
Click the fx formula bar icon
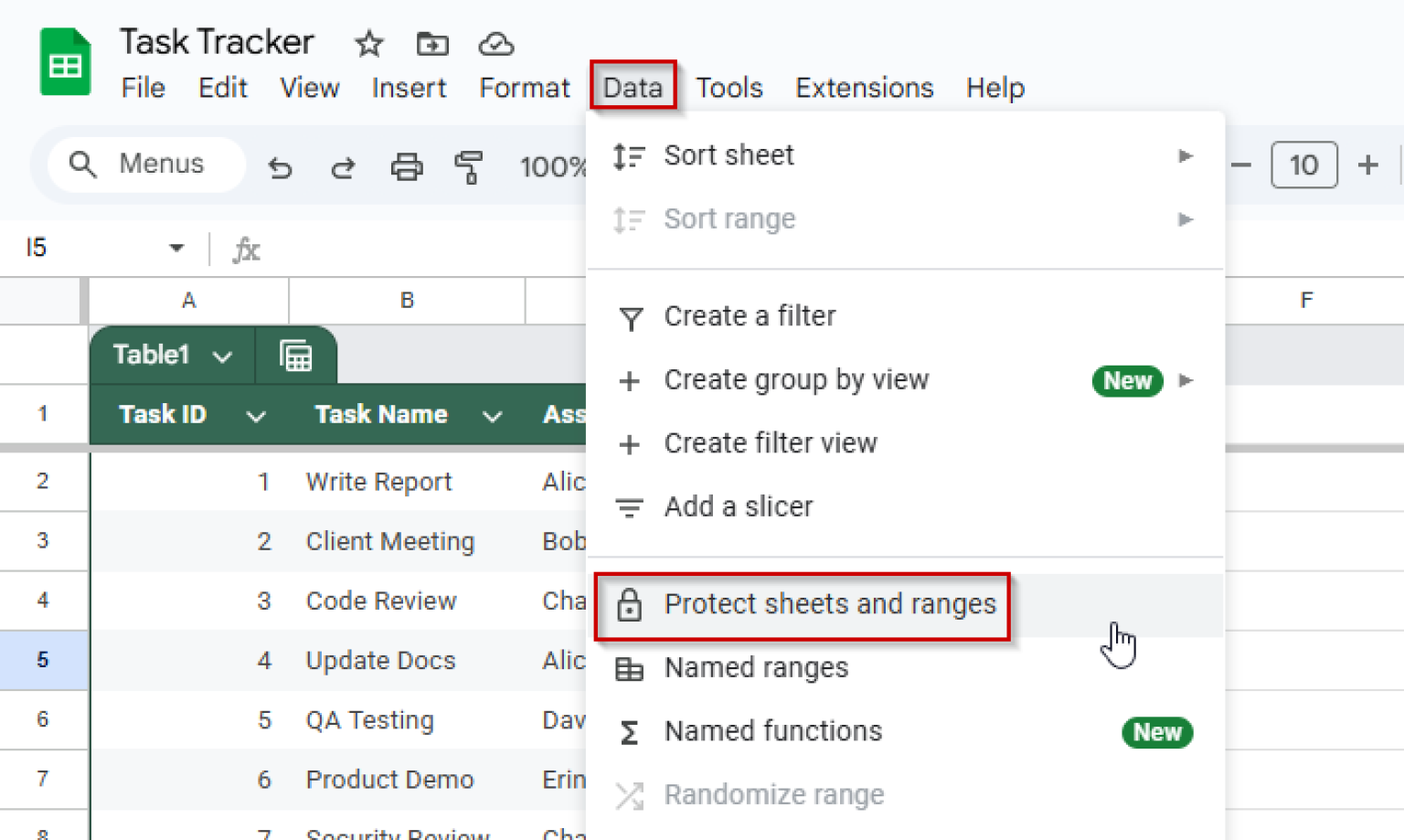point(245,249)
